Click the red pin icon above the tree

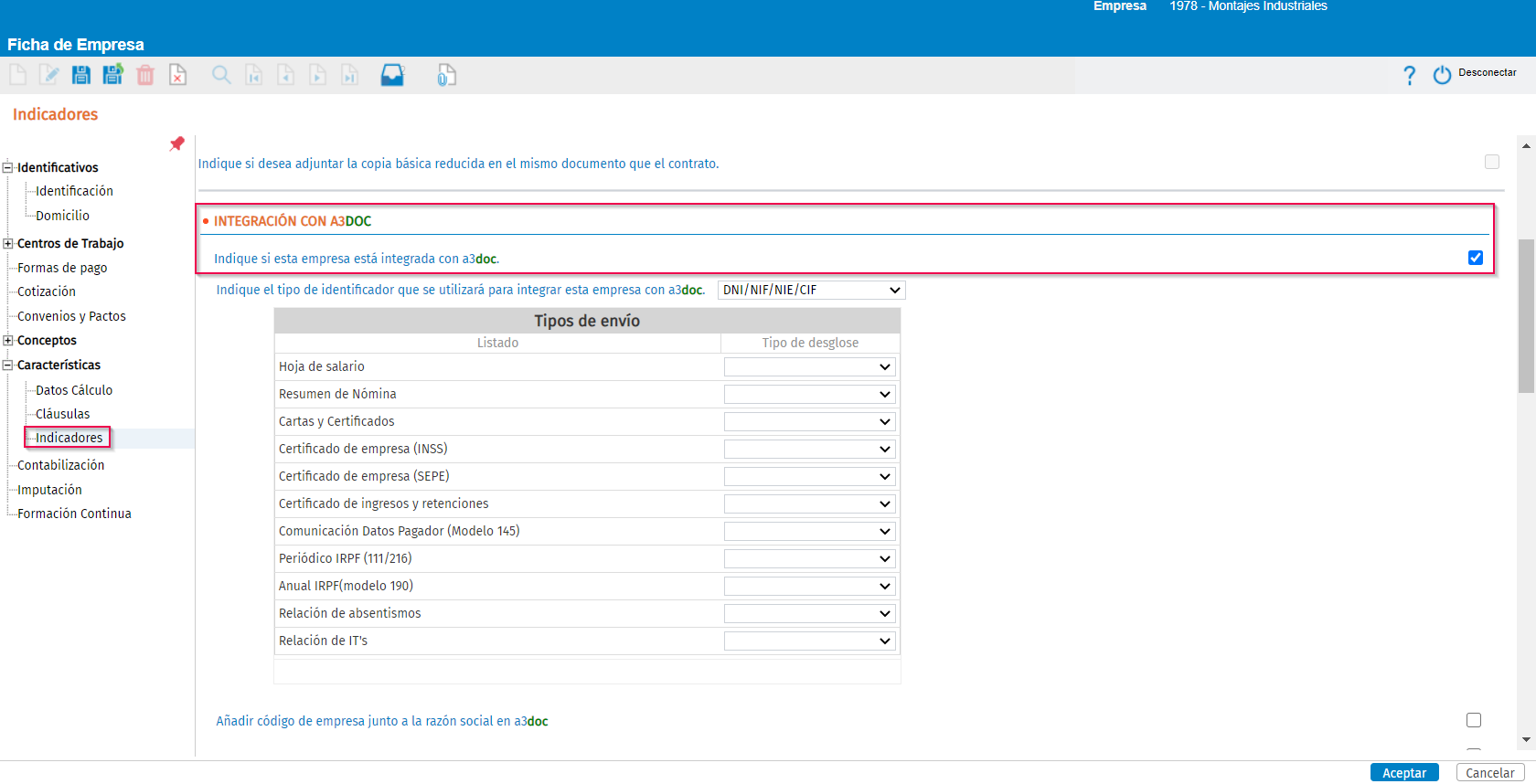(176, 143)
